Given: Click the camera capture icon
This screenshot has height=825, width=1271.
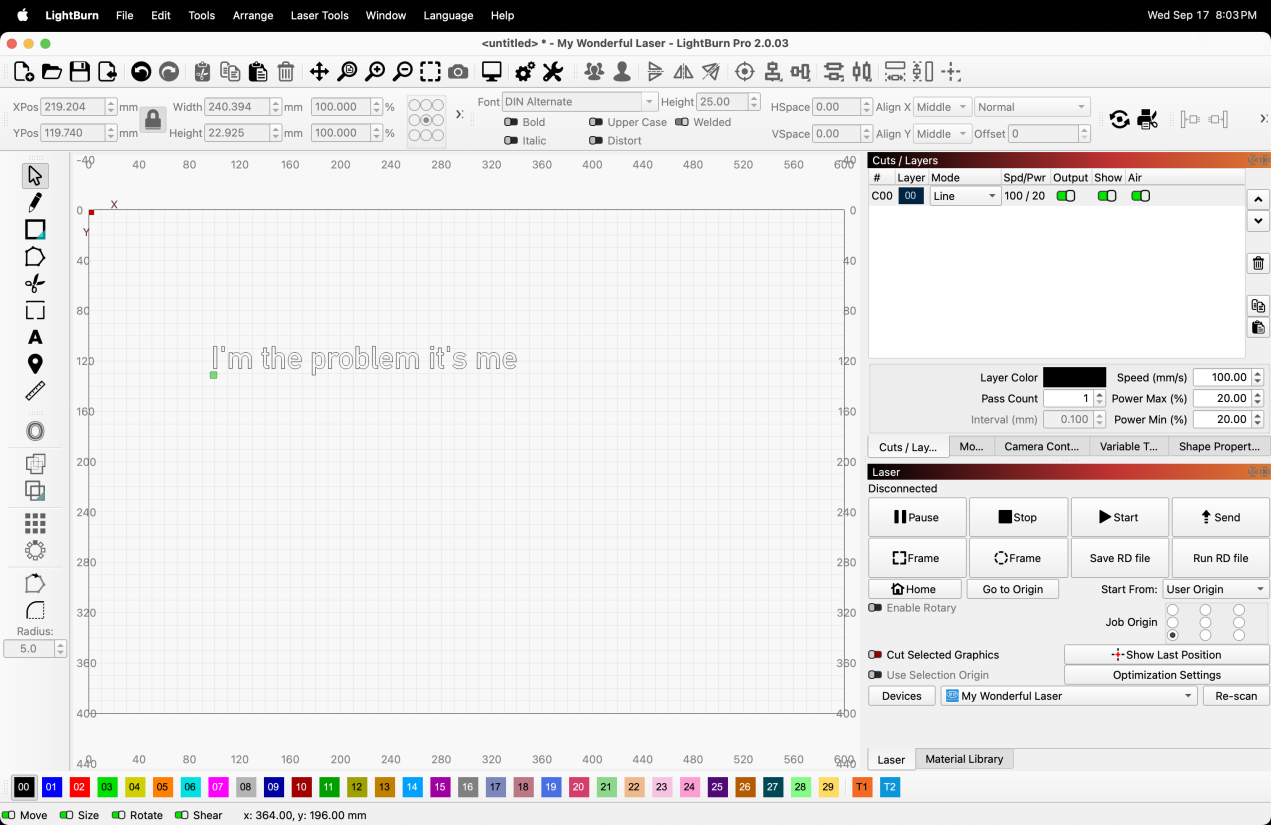Looking at the screenshot, I should tap(458, 72).
